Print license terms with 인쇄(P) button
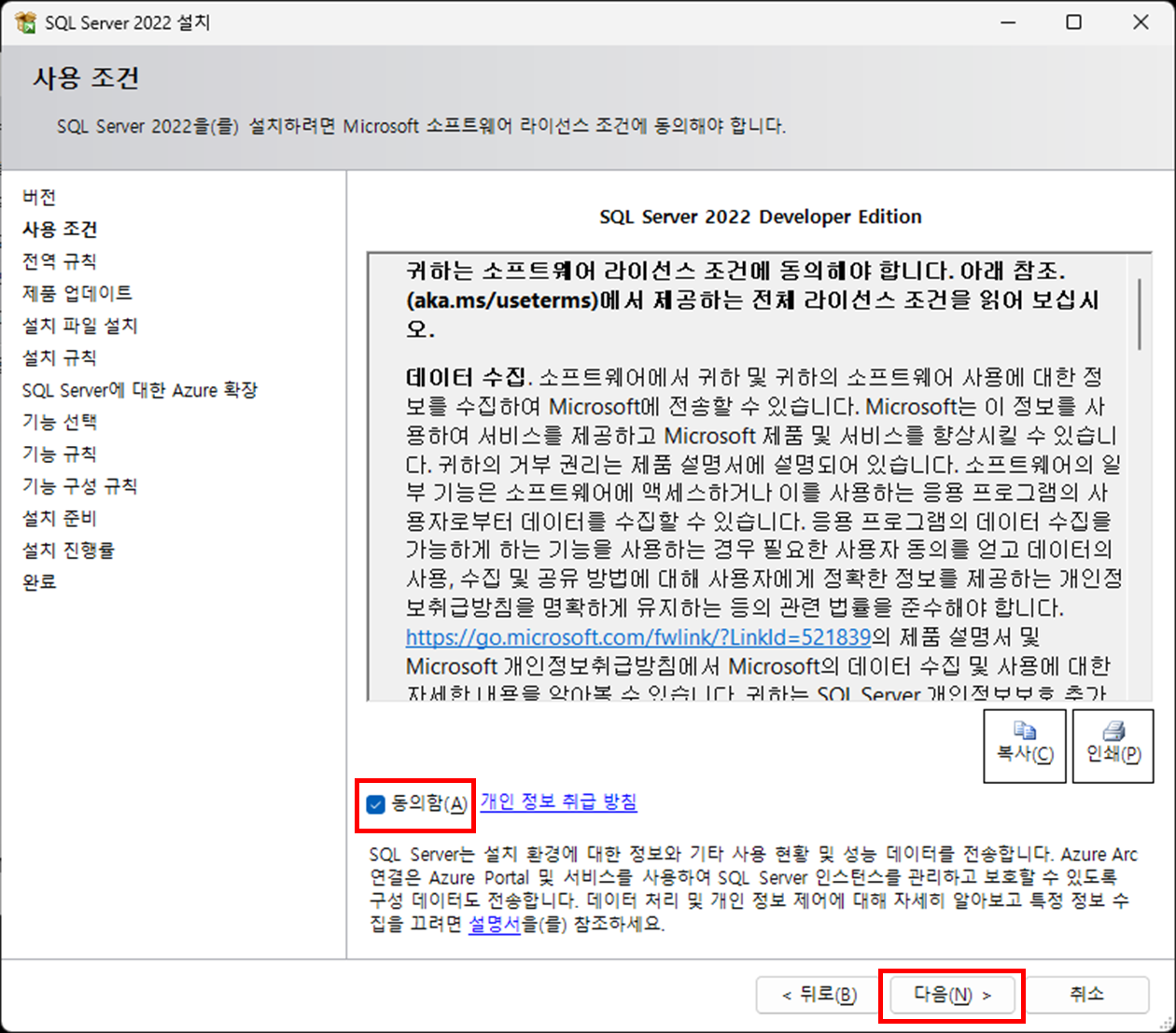Image resolution: width=1176 pixels, height=1033 pixels. [x=1113, y=746]
